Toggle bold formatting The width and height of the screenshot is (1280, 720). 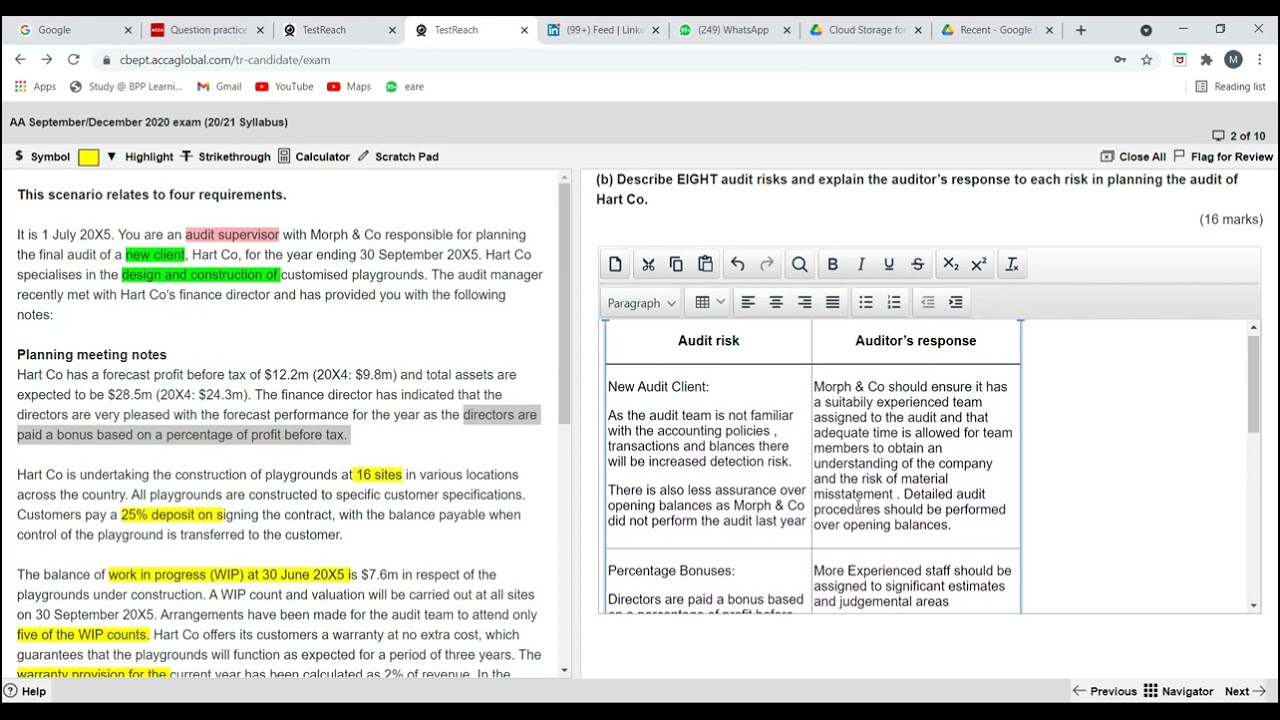[832, 264]
